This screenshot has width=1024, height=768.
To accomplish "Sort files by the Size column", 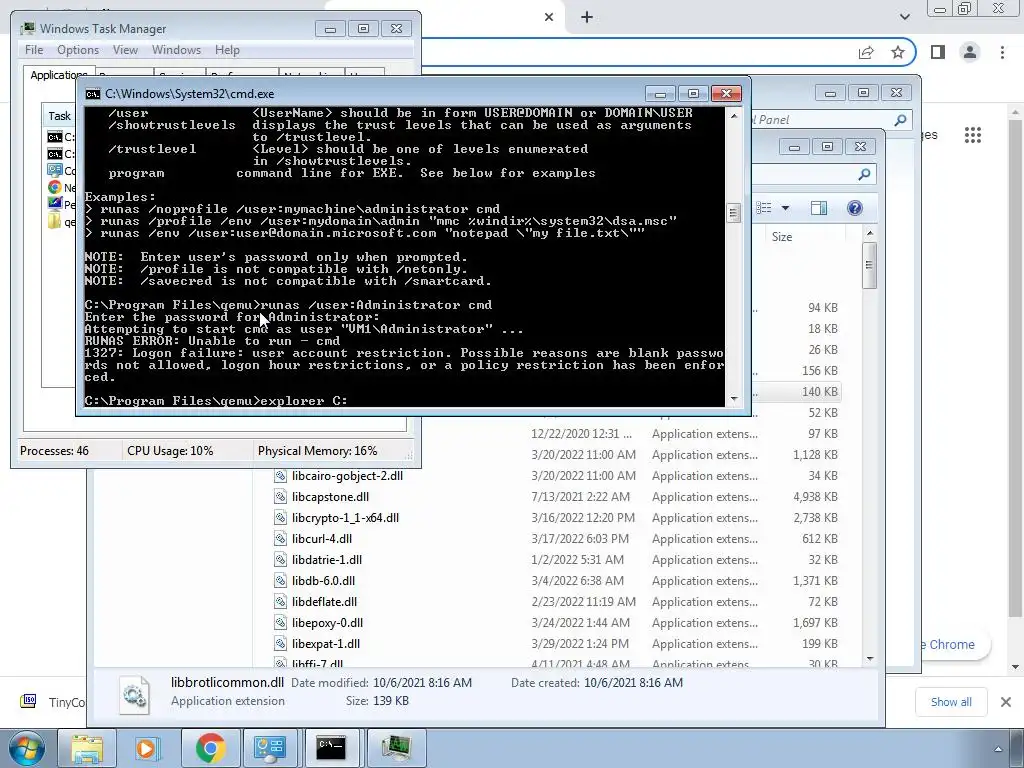I will pos(782,237).
